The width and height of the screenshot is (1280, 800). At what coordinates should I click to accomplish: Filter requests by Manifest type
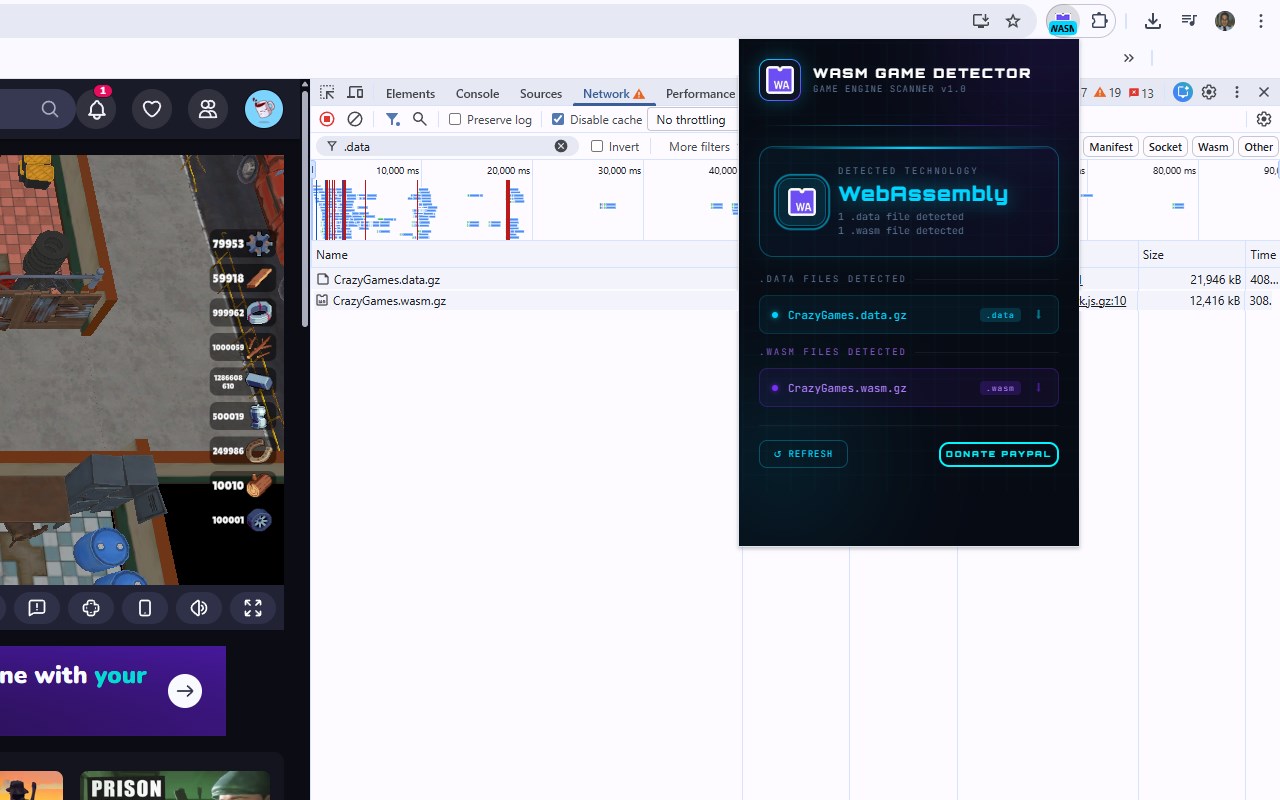1111,146
